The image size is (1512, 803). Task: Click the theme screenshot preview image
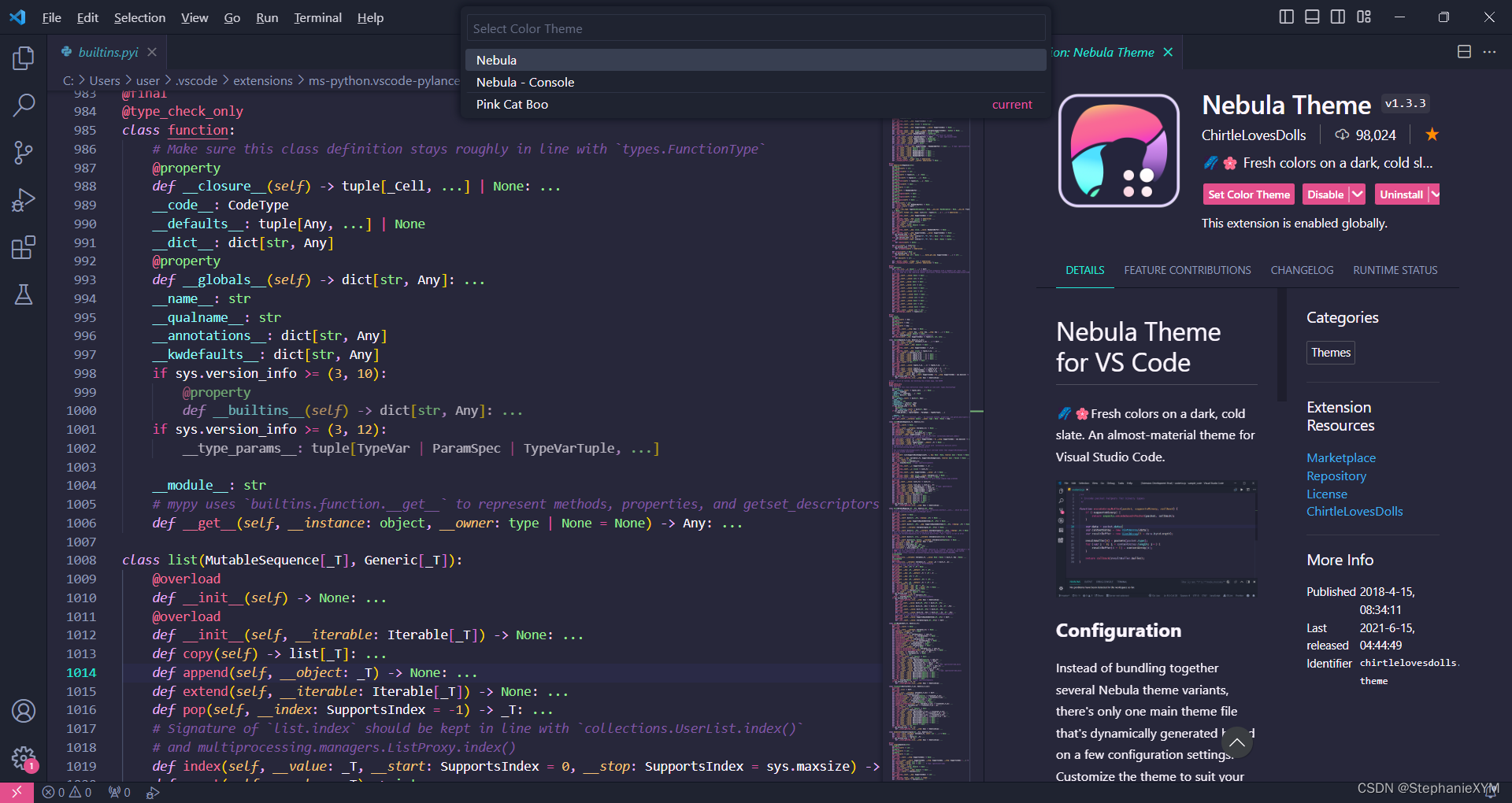click(x=1156, y=539)
